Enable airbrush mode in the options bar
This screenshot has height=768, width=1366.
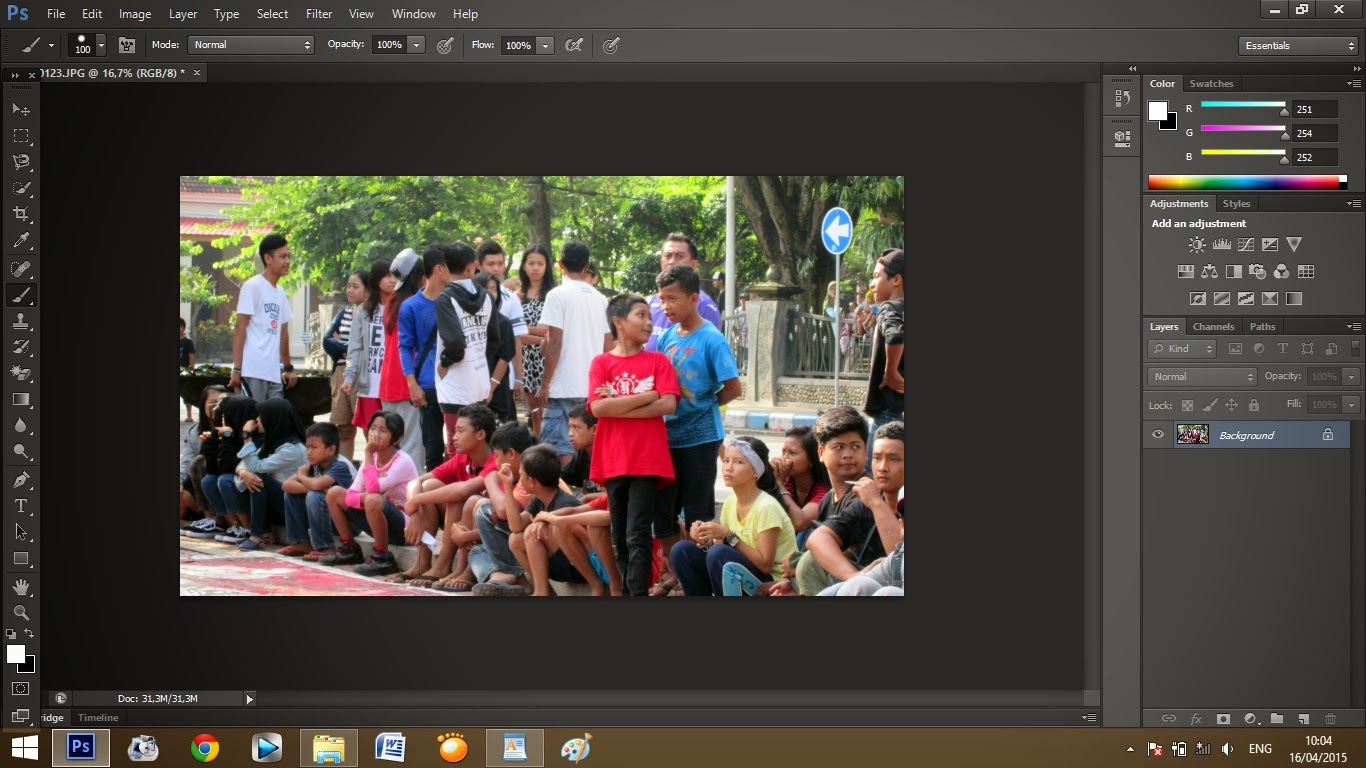[575, 45]
